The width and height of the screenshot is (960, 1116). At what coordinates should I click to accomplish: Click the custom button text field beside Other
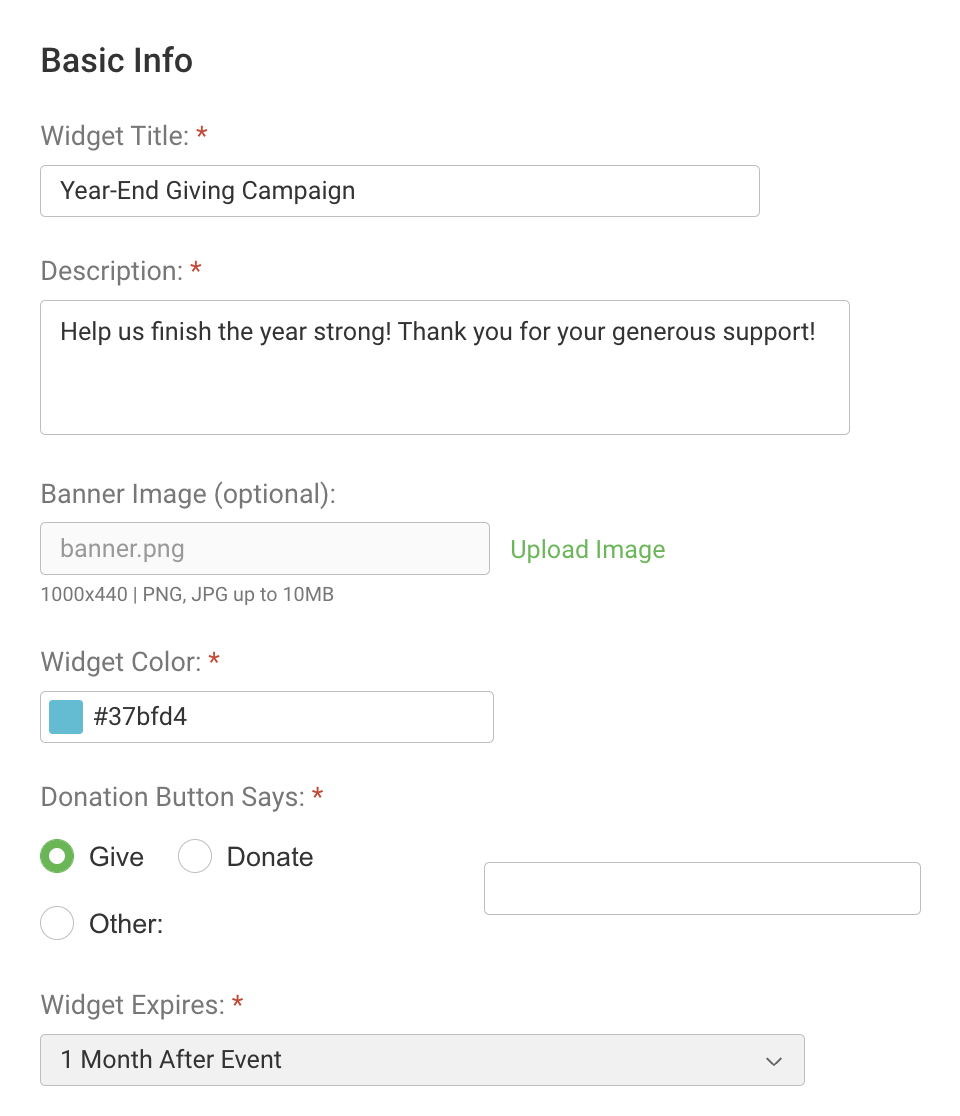click(x=702, y=888)
